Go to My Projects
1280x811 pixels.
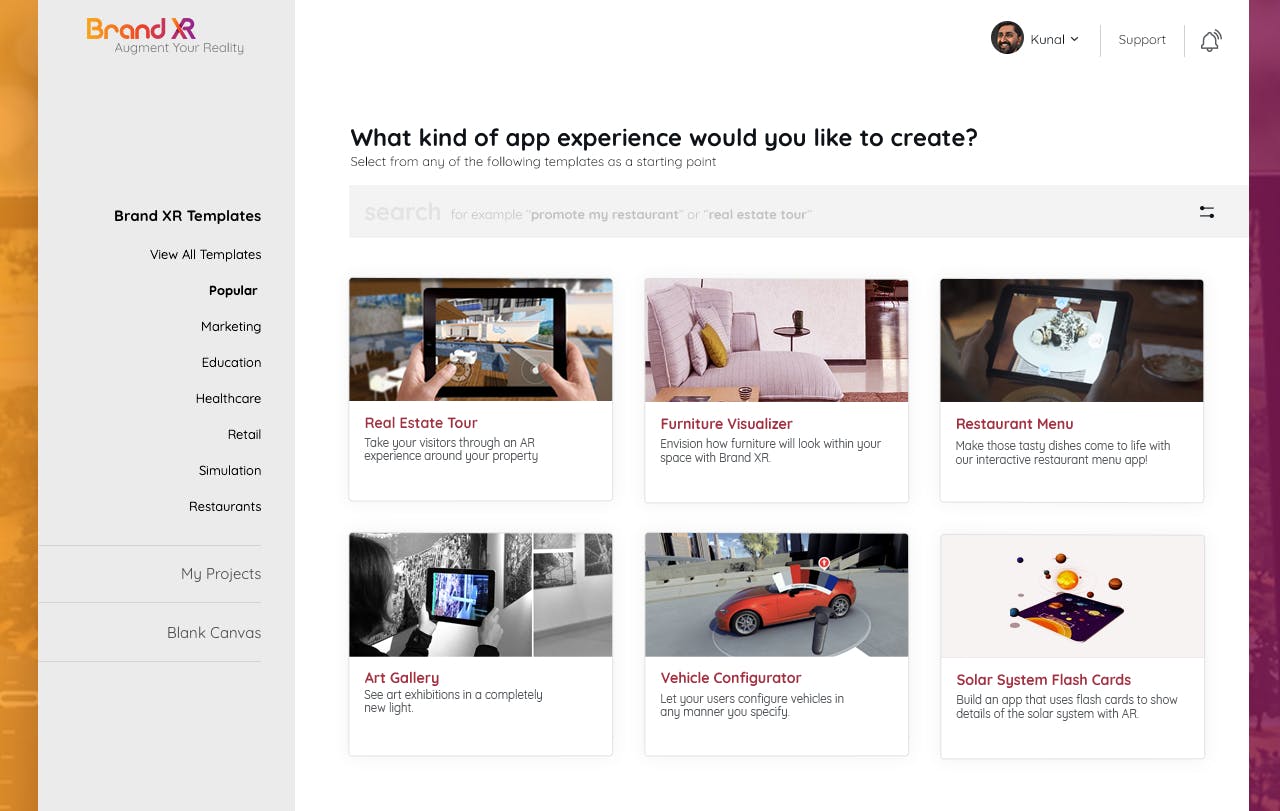(x=220, y=574)
